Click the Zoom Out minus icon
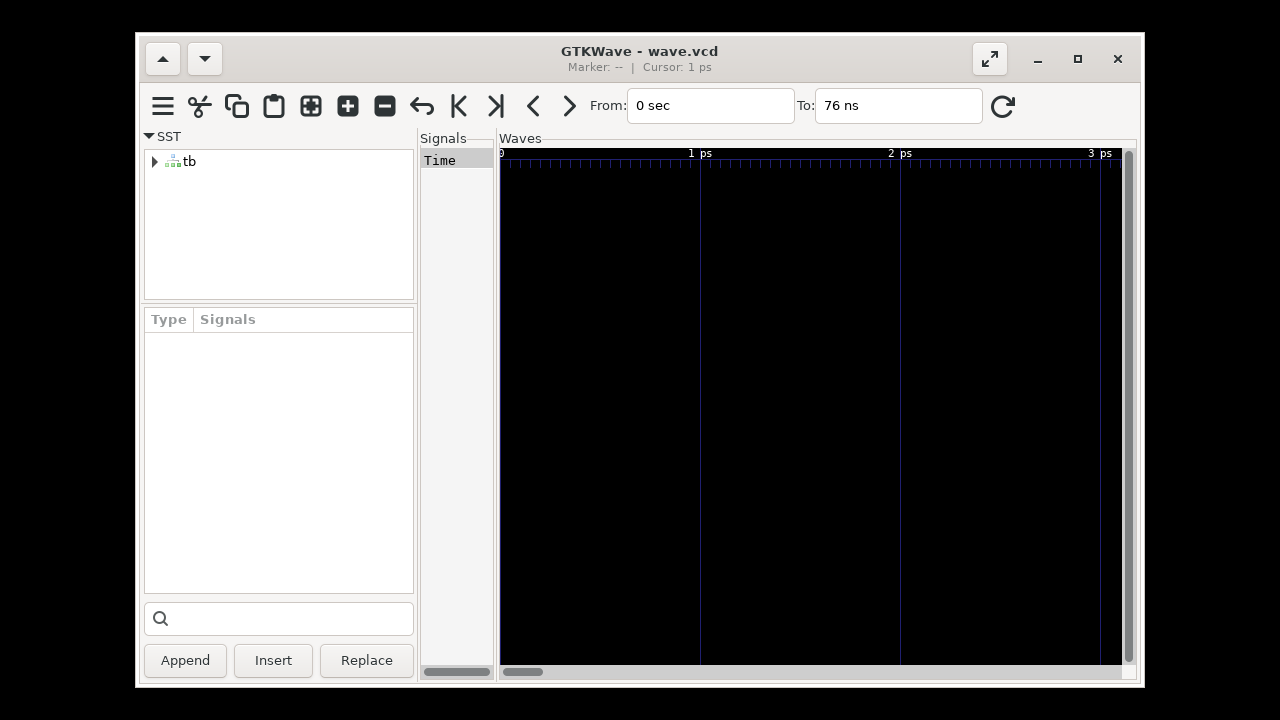 coord(385,106)
